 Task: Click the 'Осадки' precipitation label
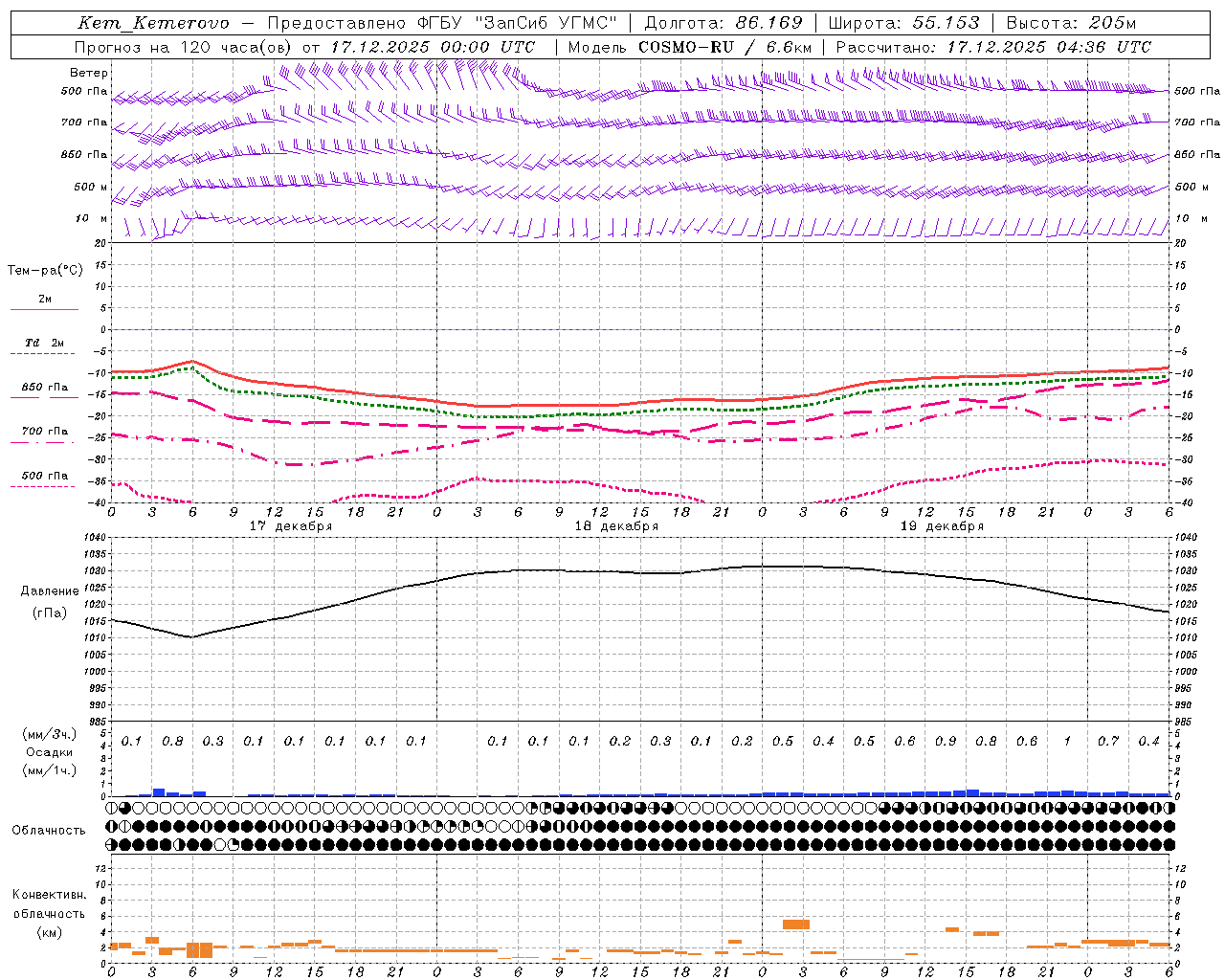tap(50, 752)
